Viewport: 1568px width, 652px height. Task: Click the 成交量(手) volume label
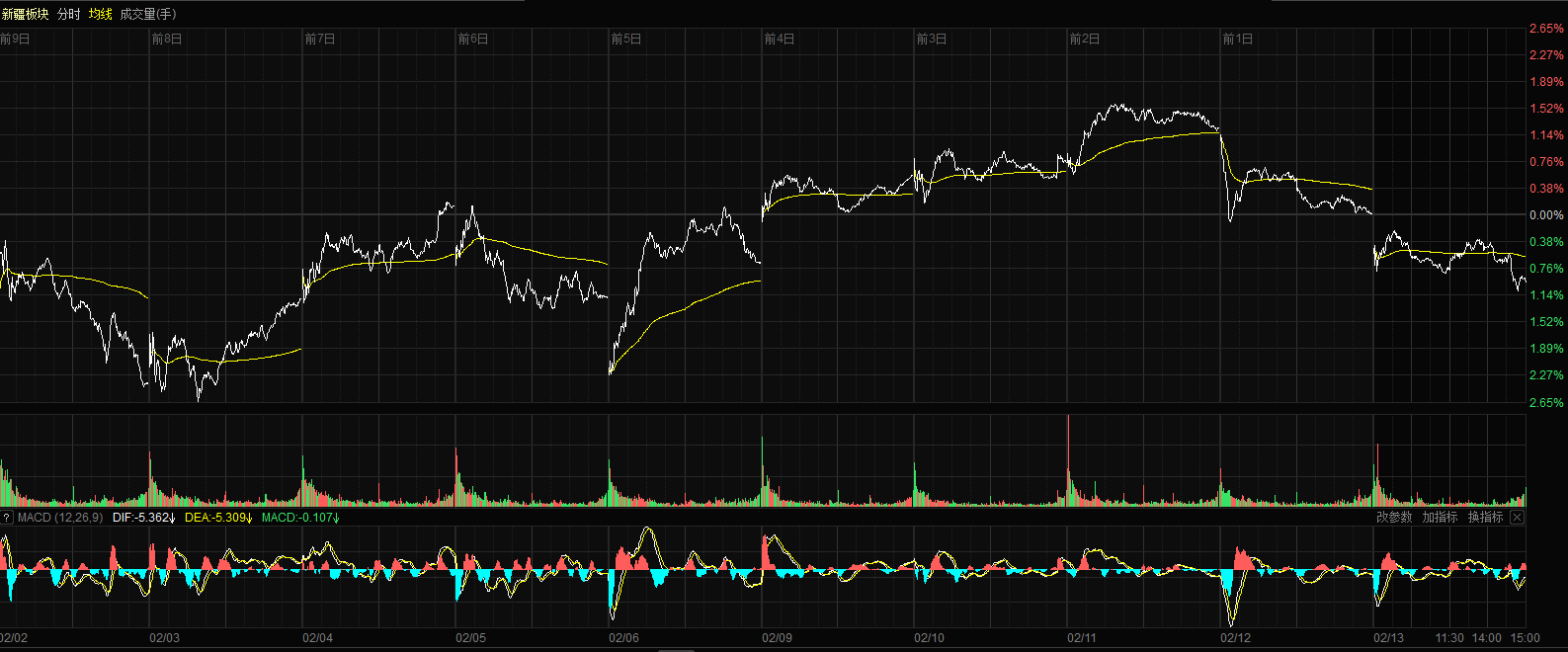pos(147,14)
